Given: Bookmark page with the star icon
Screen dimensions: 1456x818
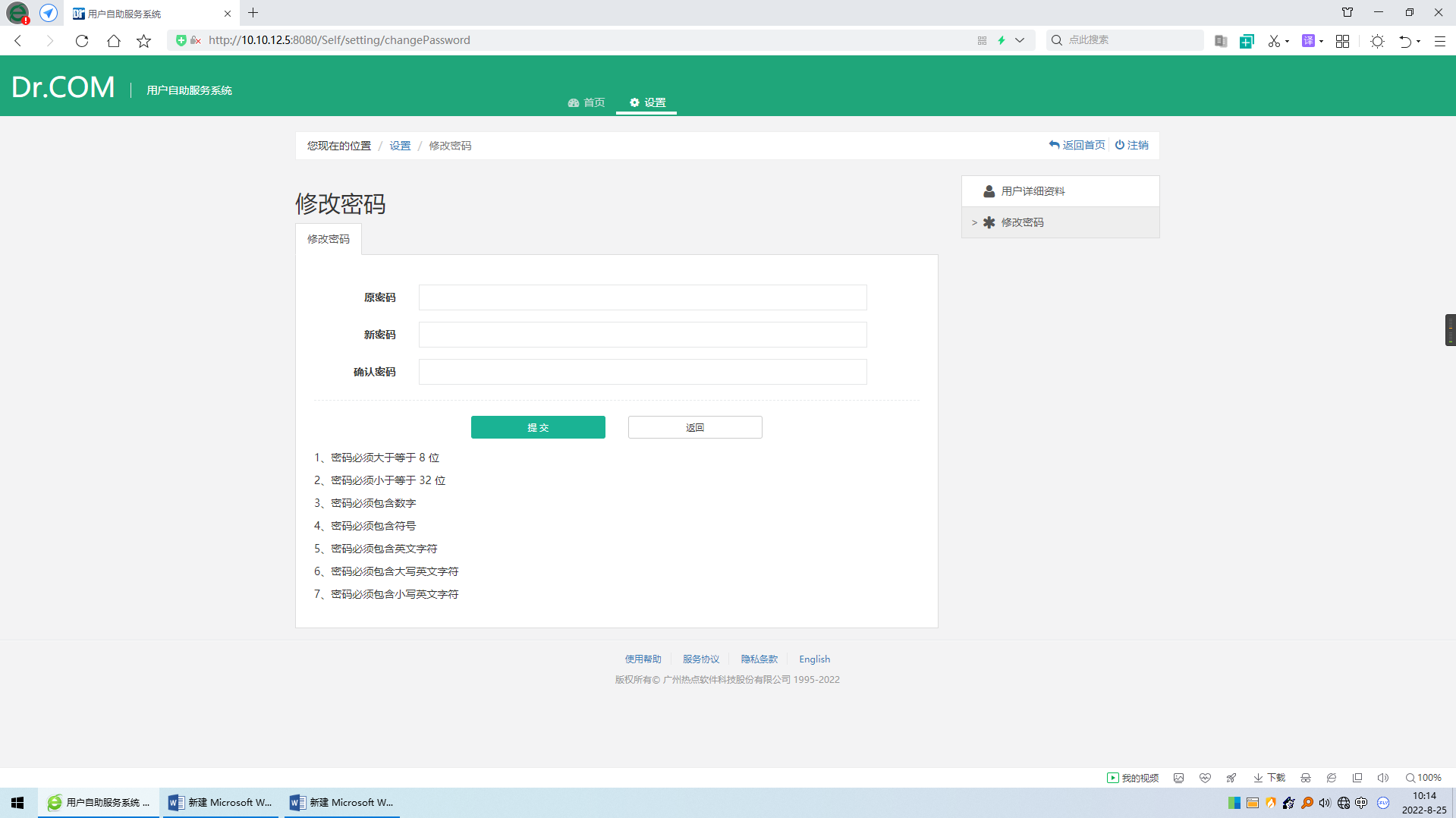Looking at the screenshot, I should click(143, 41).
